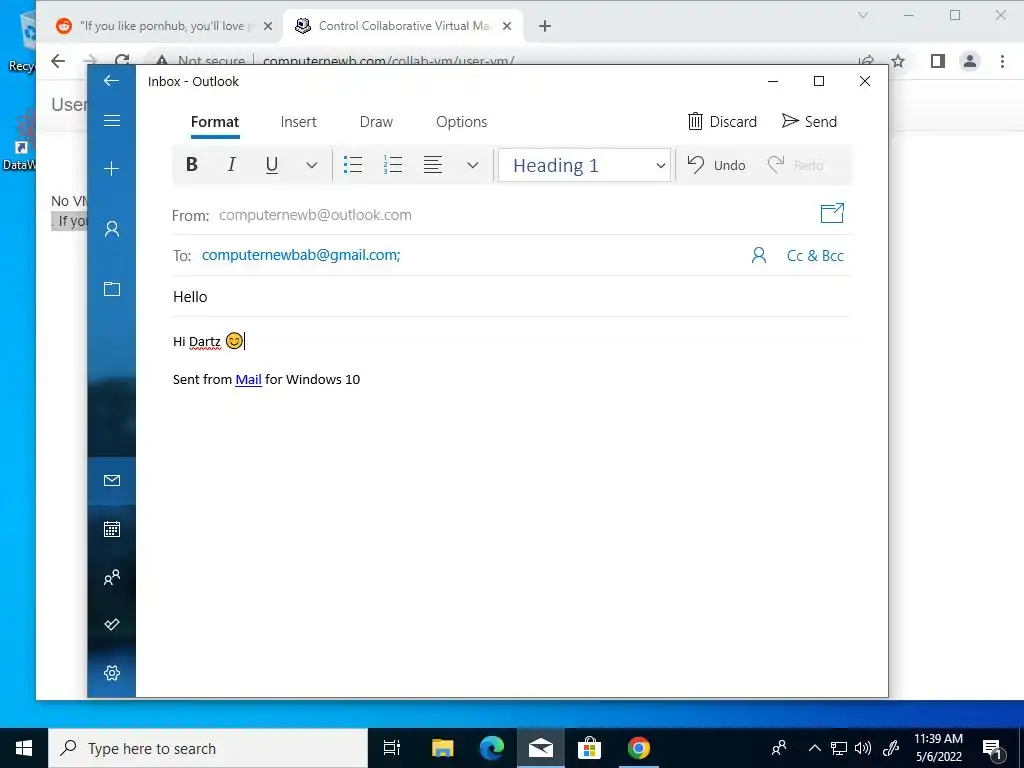
Task: Open the Draw tab
Action: [376, 122]
